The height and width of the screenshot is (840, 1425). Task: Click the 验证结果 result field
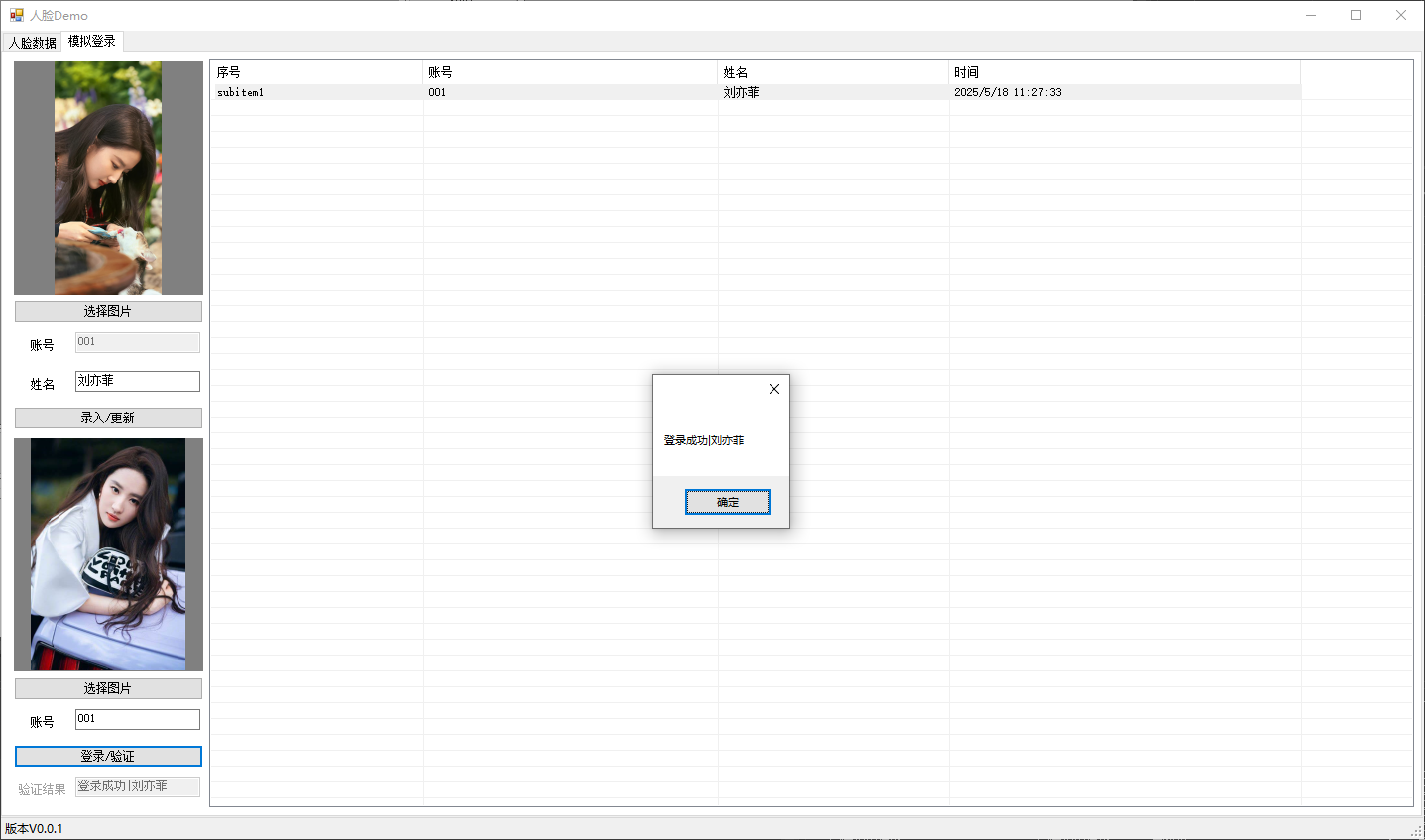point(138,786)
